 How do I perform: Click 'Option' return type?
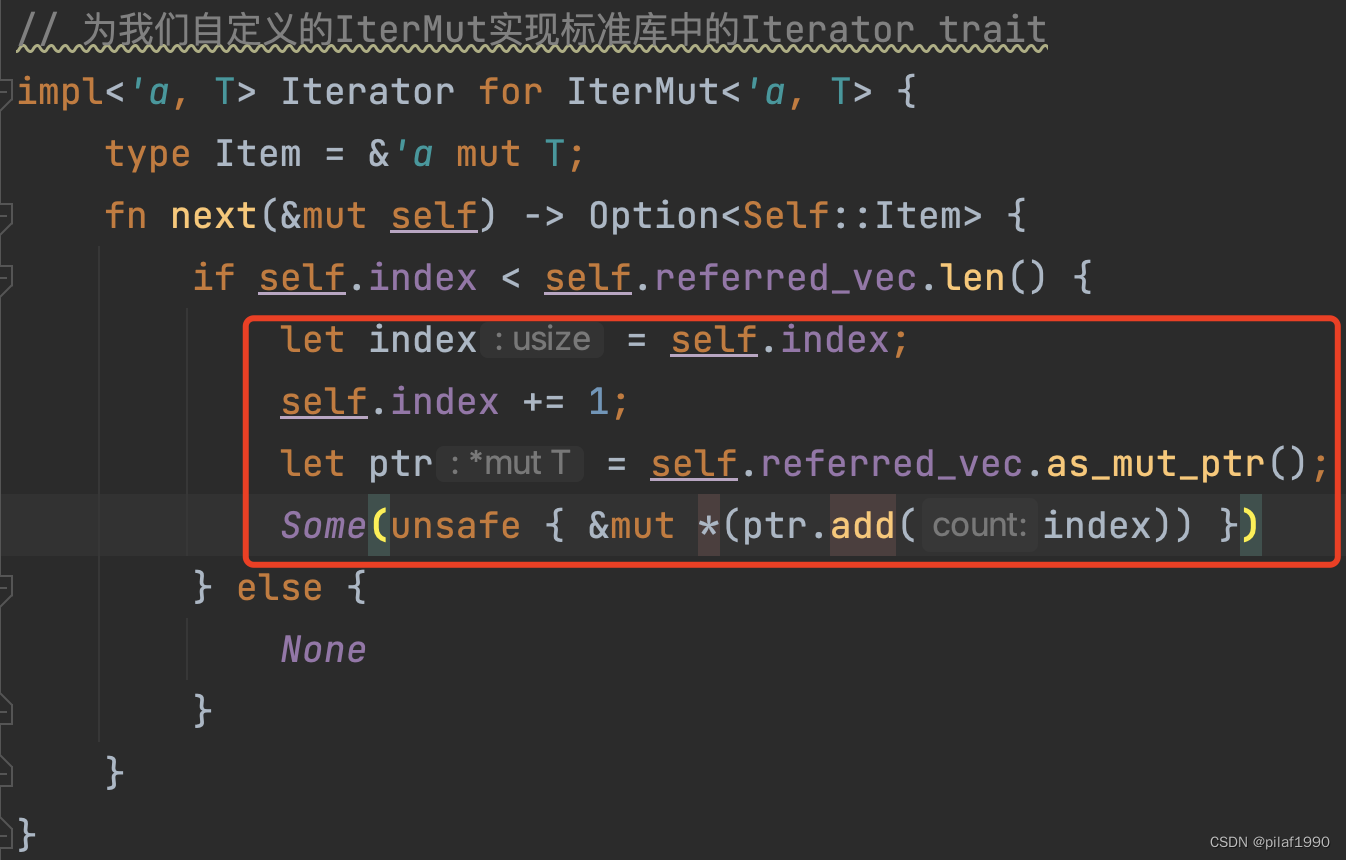coord(654,216)
